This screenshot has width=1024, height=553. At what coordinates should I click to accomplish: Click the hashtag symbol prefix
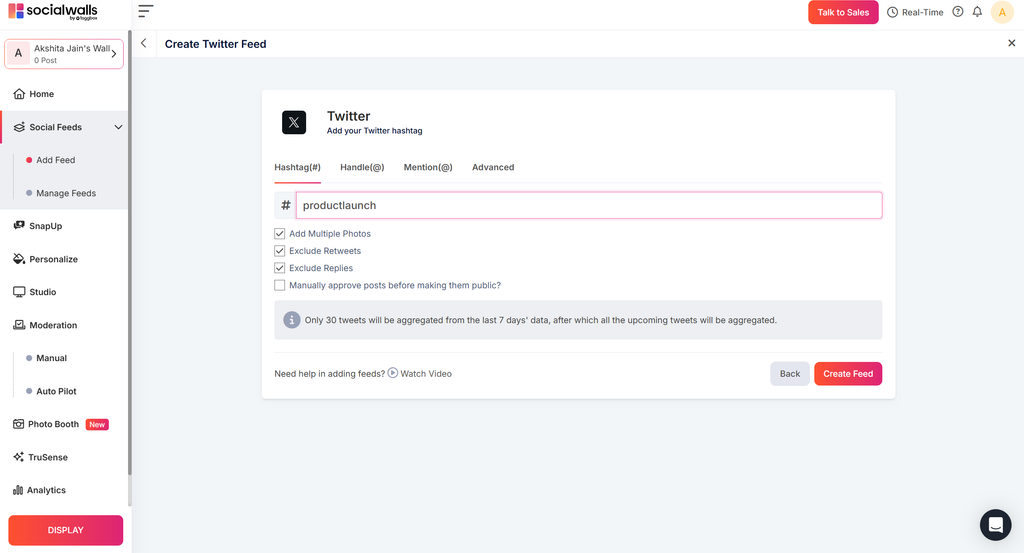point(285,205)
